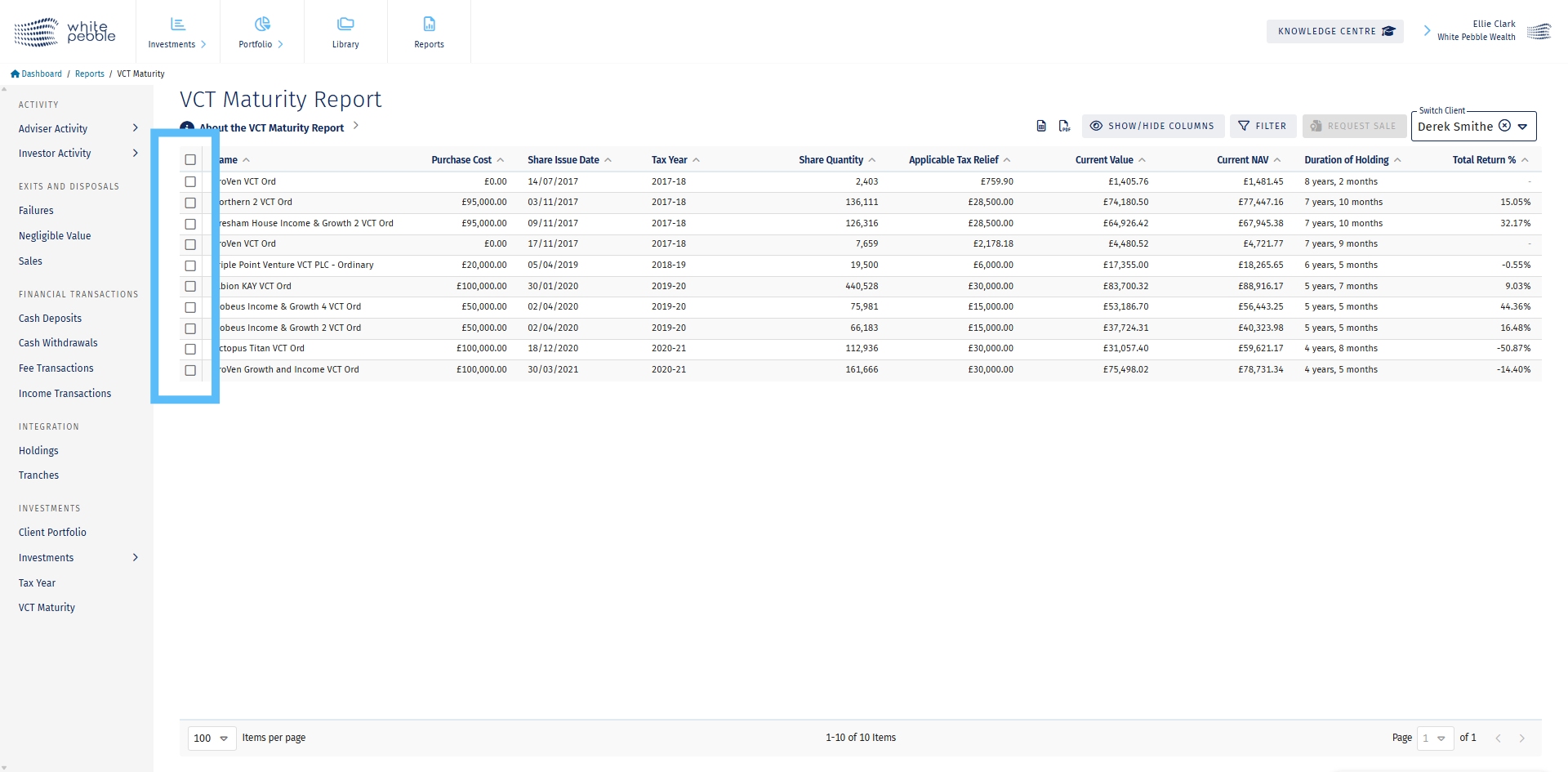The image size is (1568, 772).
Task: Open the Reports icon in top navigation
Action: pos(429,25)
